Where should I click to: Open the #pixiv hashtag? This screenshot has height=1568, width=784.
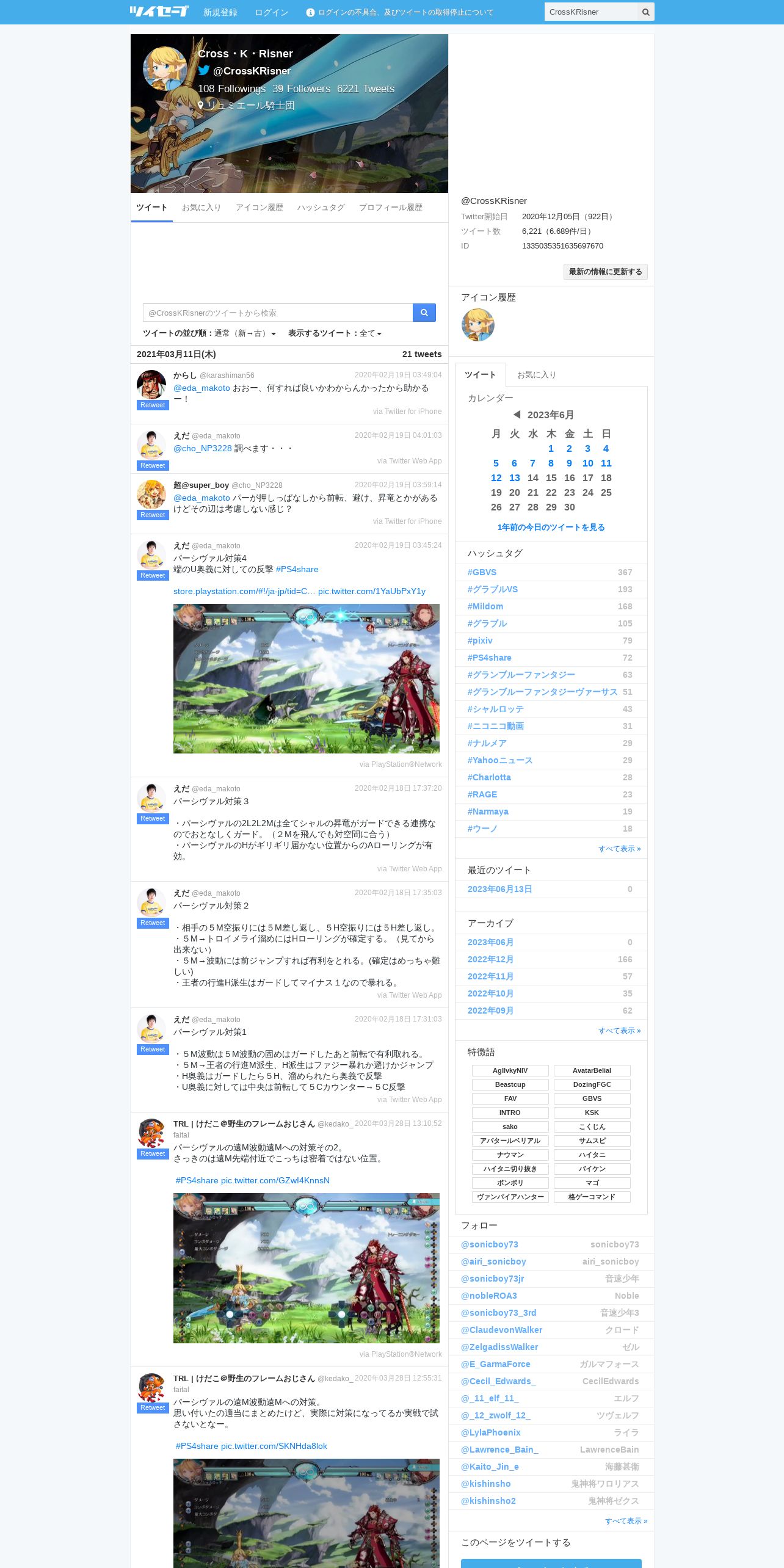[480, 641]
